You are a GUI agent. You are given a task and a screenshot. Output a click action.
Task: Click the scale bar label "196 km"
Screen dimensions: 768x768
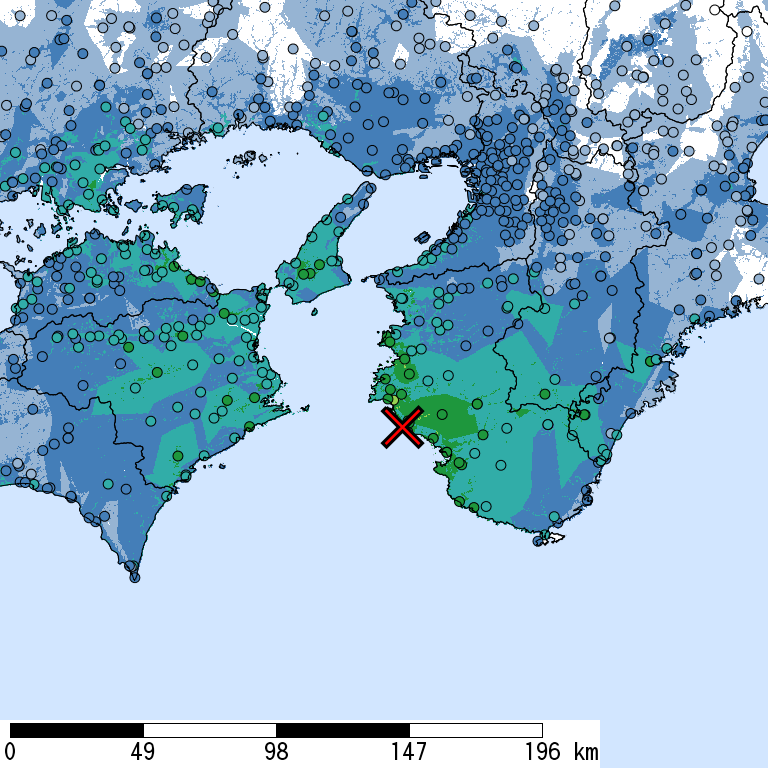(x=562, y=751)
